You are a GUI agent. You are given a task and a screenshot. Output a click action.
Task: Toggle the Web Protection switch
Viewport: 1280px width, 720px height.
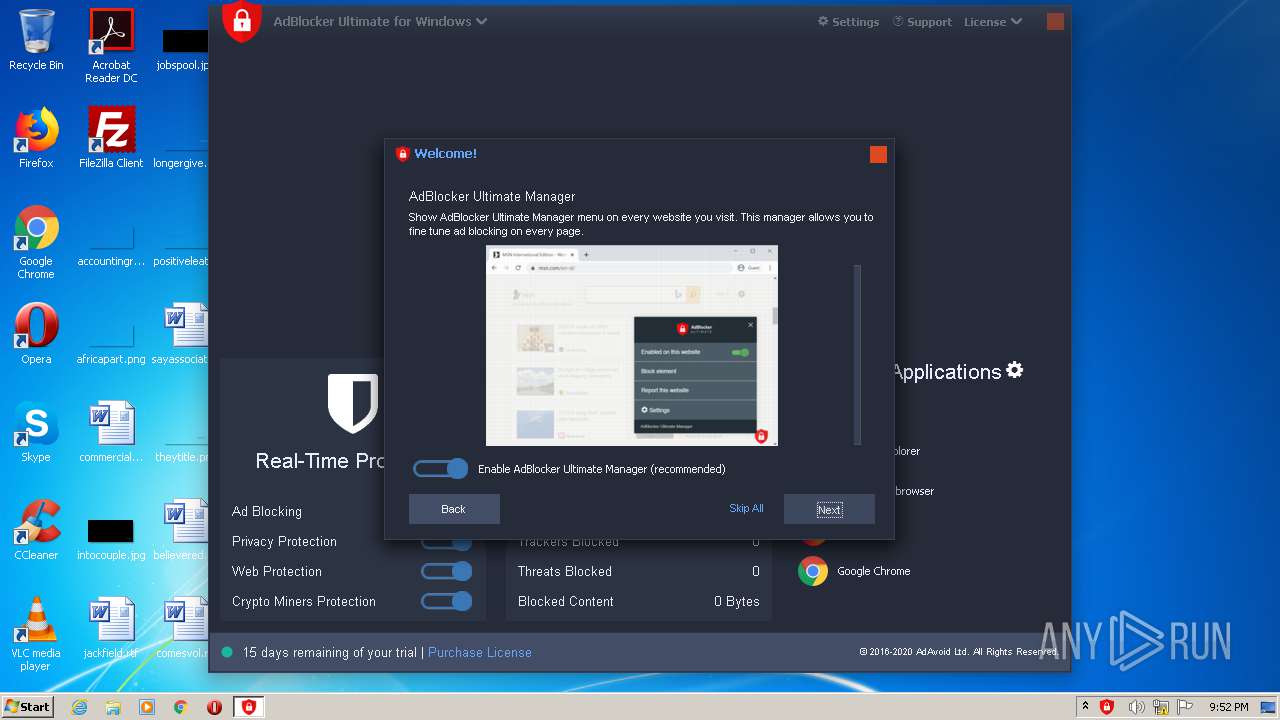click(x=446, y=571)
